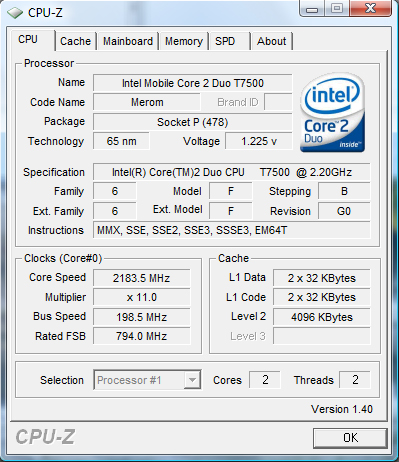Click the Family value 6

click(x=115, y=191)
